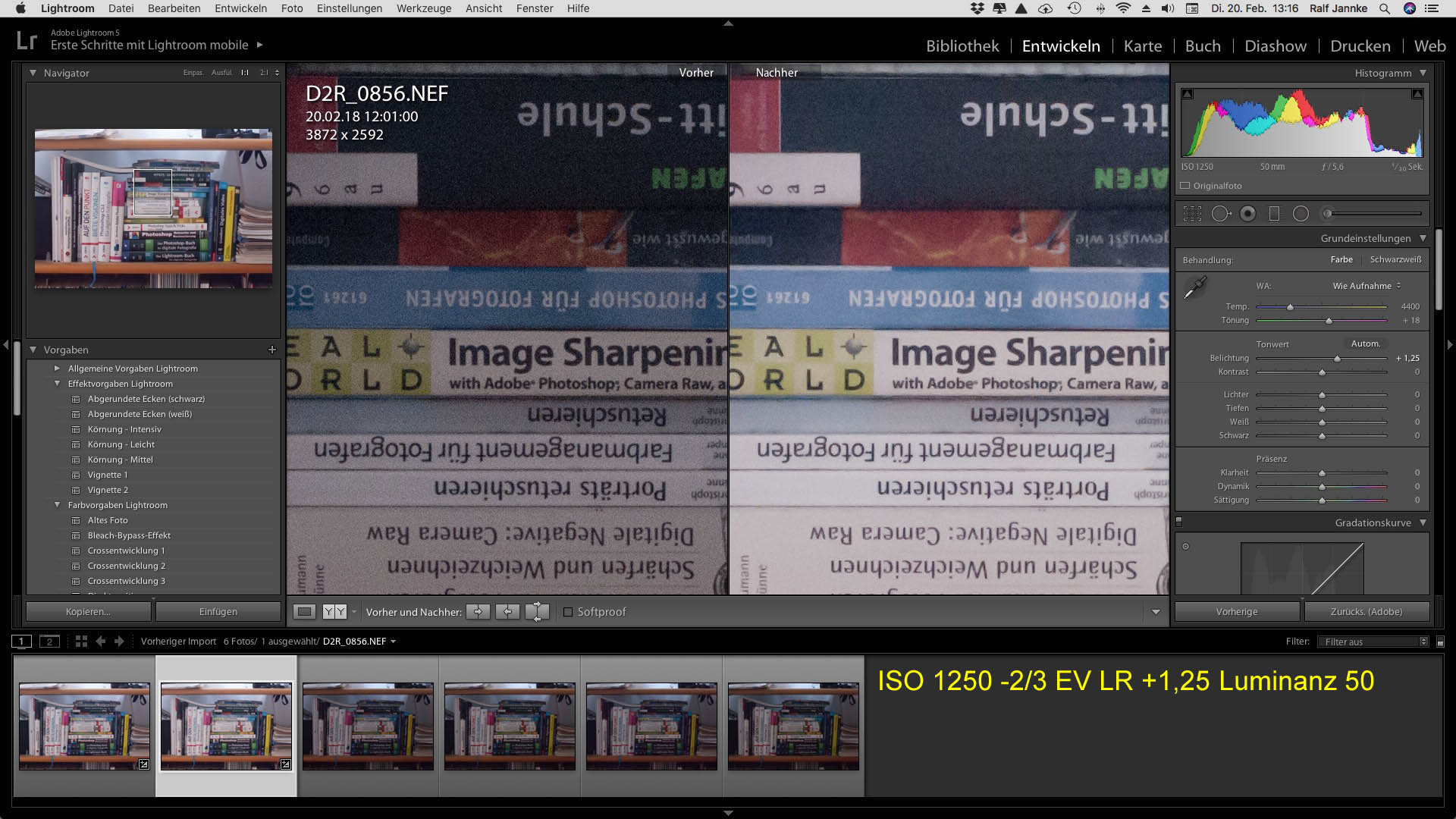
Task: Switch to the Bibliothek module
Action: (x=962, y=46)
